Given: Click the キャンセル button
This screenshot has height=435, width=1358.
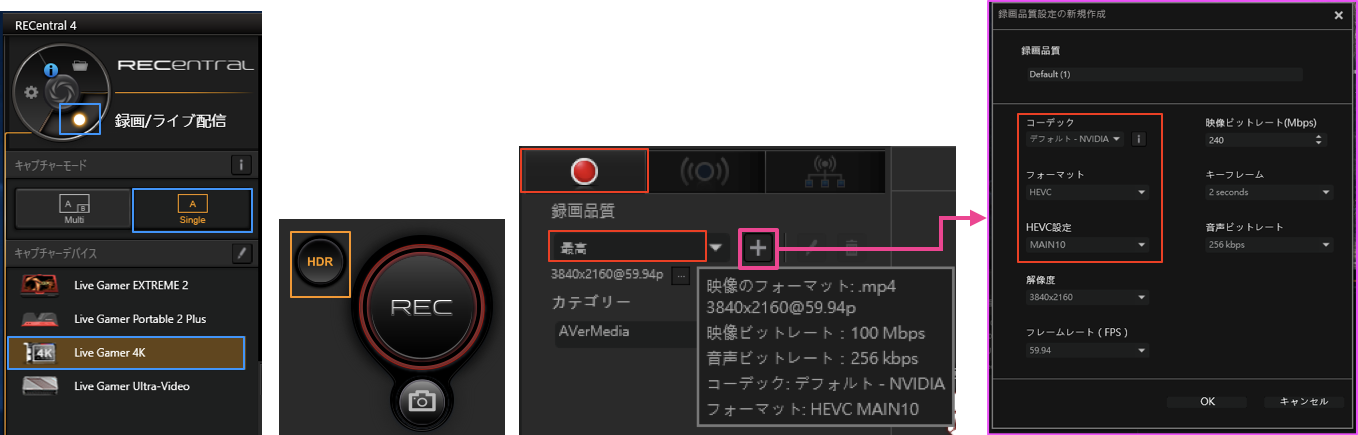Looking at the screenshot, I should [1302, 401].
